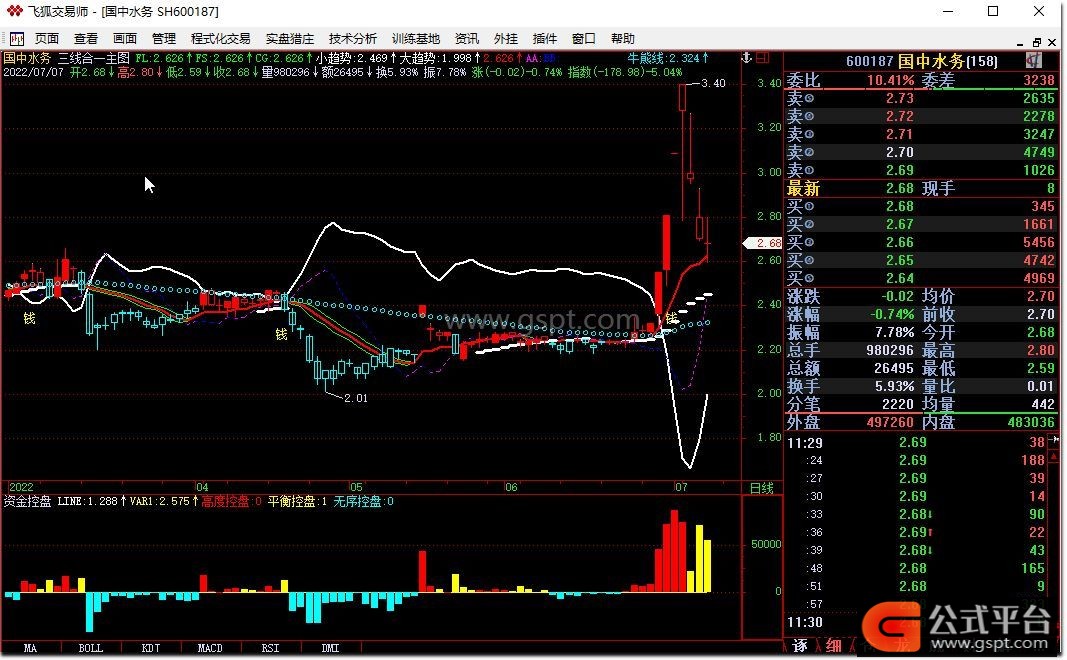Click the 卖 2.73 ask price row
This screenshot has width=1067, height=660.
pyautogui.click(x=921, y=98)
